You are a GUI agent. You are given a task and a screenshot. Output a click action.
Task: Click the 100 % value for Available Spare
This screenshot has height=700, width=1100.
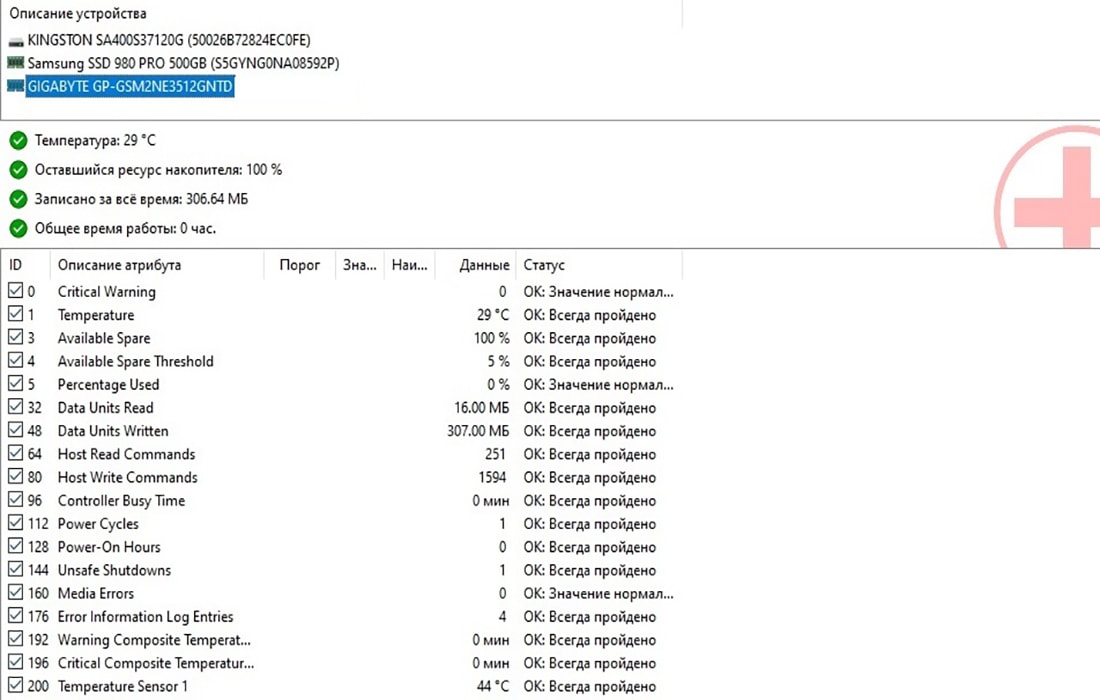click(491, 338)
